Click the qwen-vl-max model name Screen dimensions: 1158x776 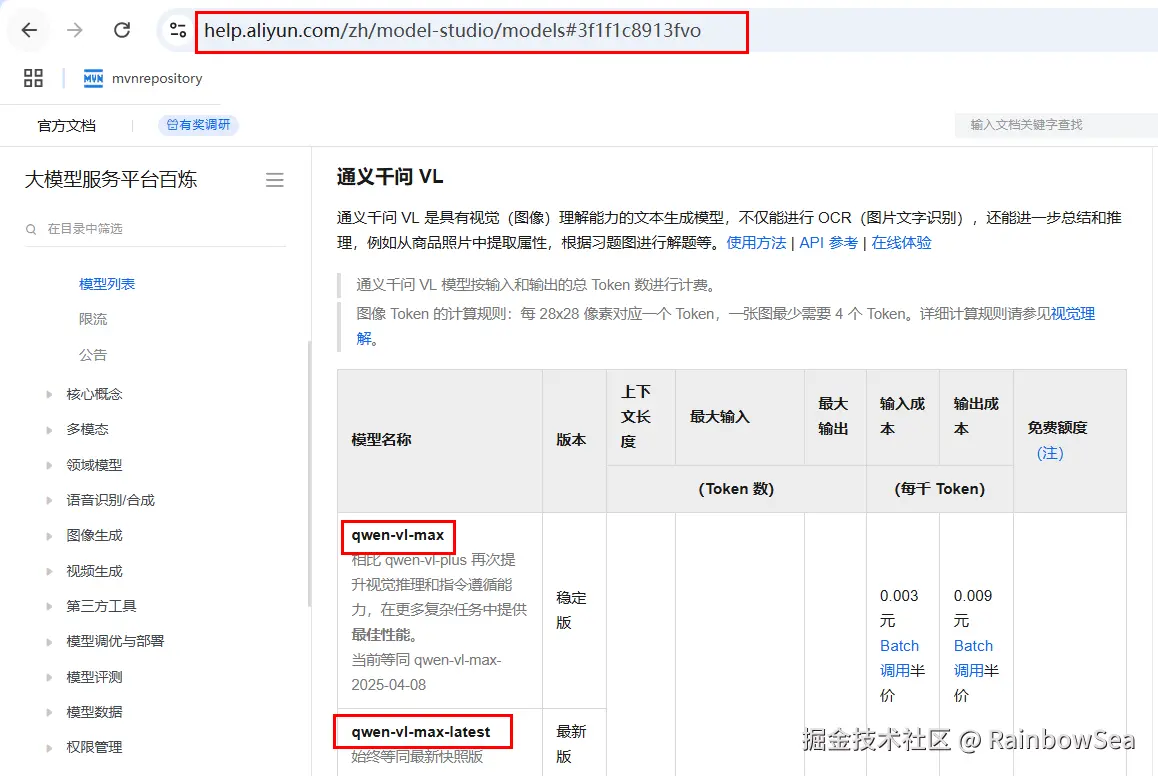398,535
